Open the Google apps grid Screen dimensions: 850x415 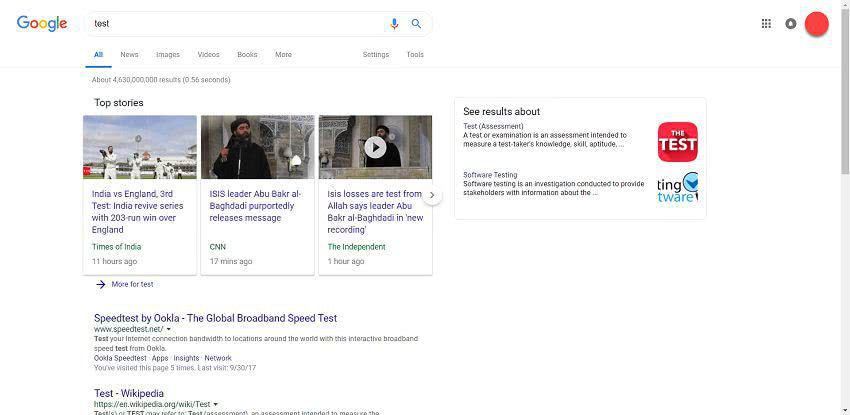(766, 24)
